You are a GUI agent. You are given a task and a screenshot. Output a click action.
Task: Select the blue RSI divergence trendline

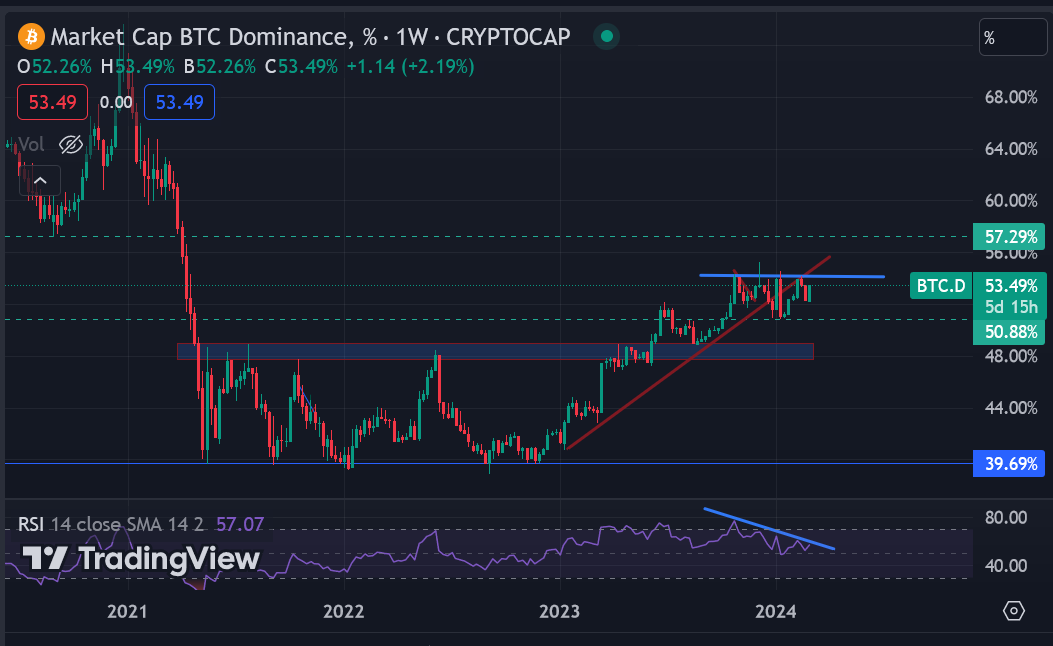pos(769,529)
